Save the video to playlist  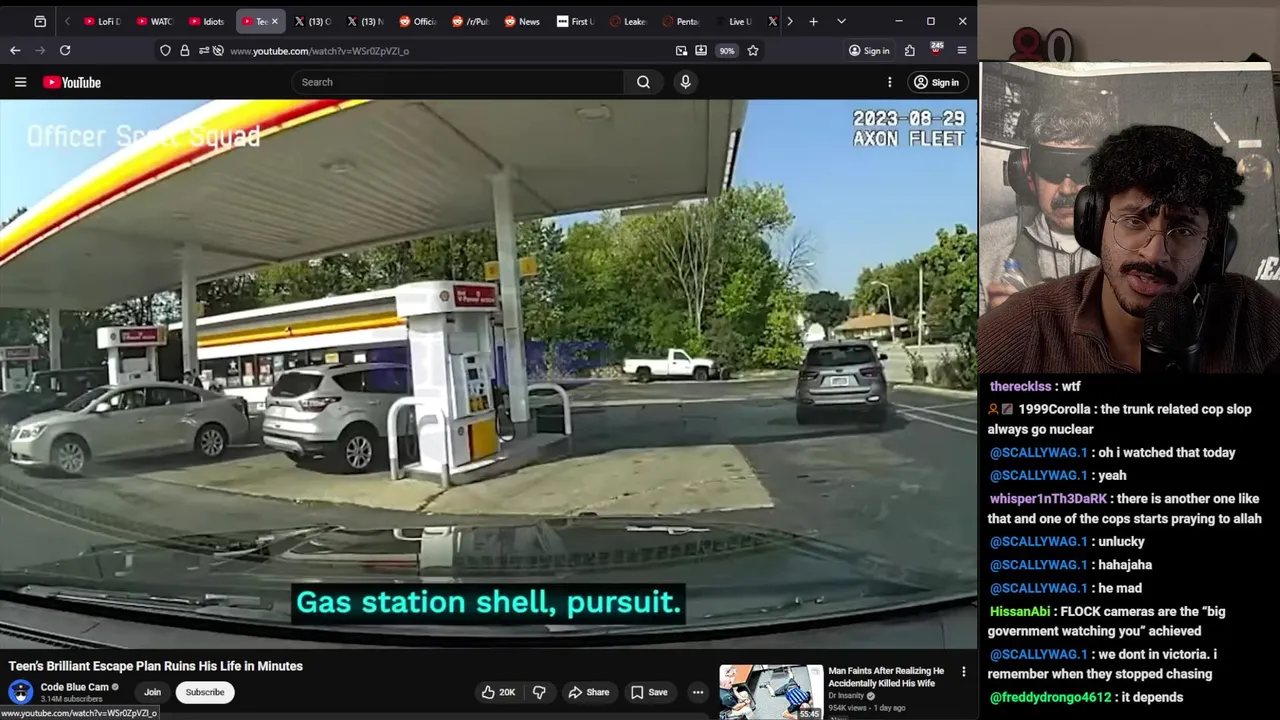648,692
